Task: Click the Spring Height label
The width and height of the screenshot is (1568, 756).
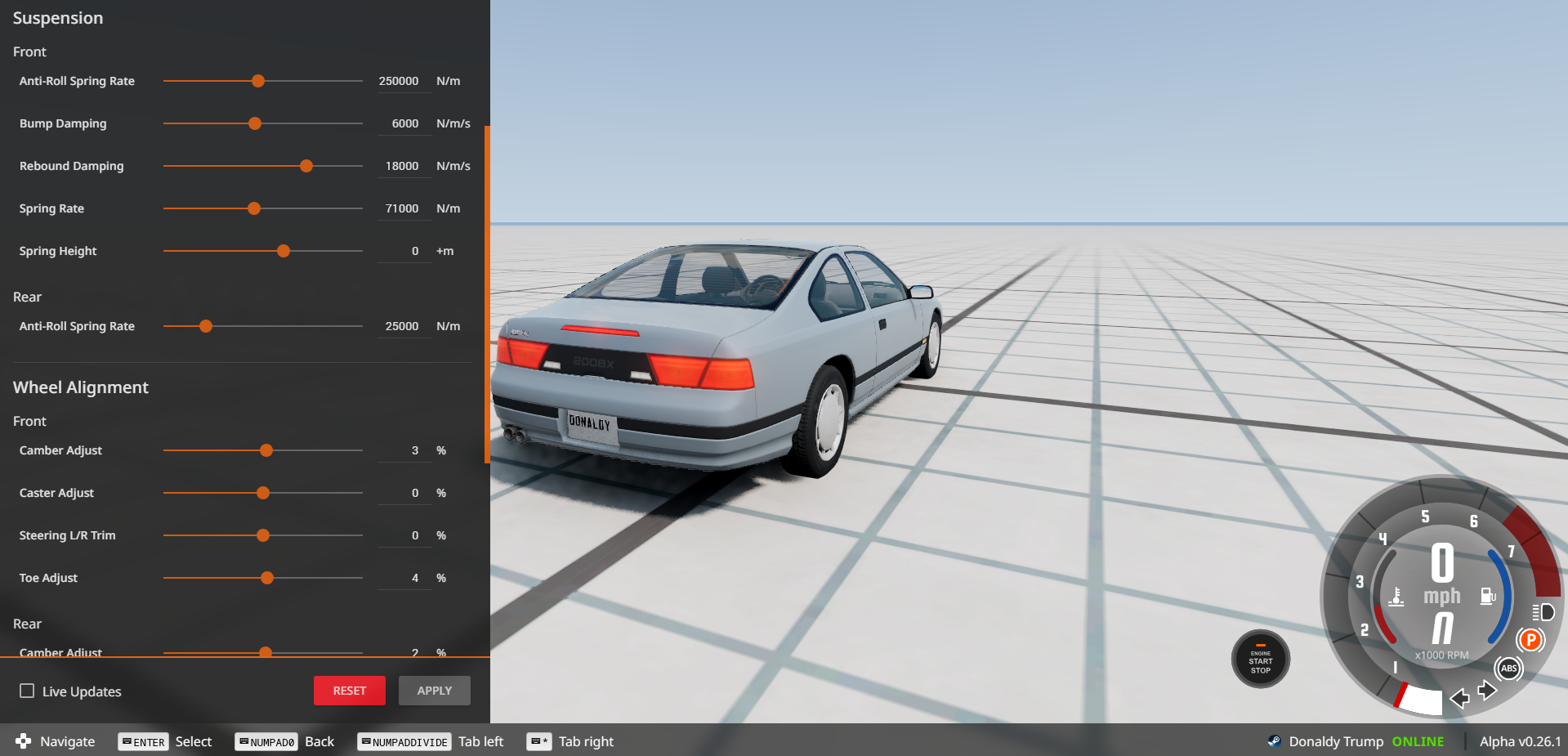Action: [x=58, y=251]
